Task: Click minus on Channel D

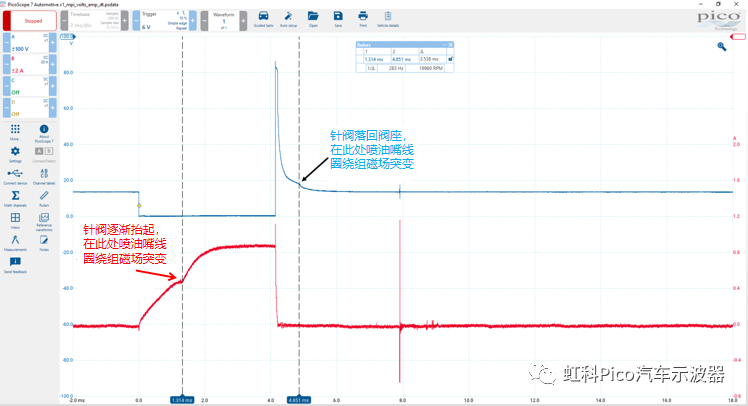Action: pyautogui.click(x=7, y=108)
